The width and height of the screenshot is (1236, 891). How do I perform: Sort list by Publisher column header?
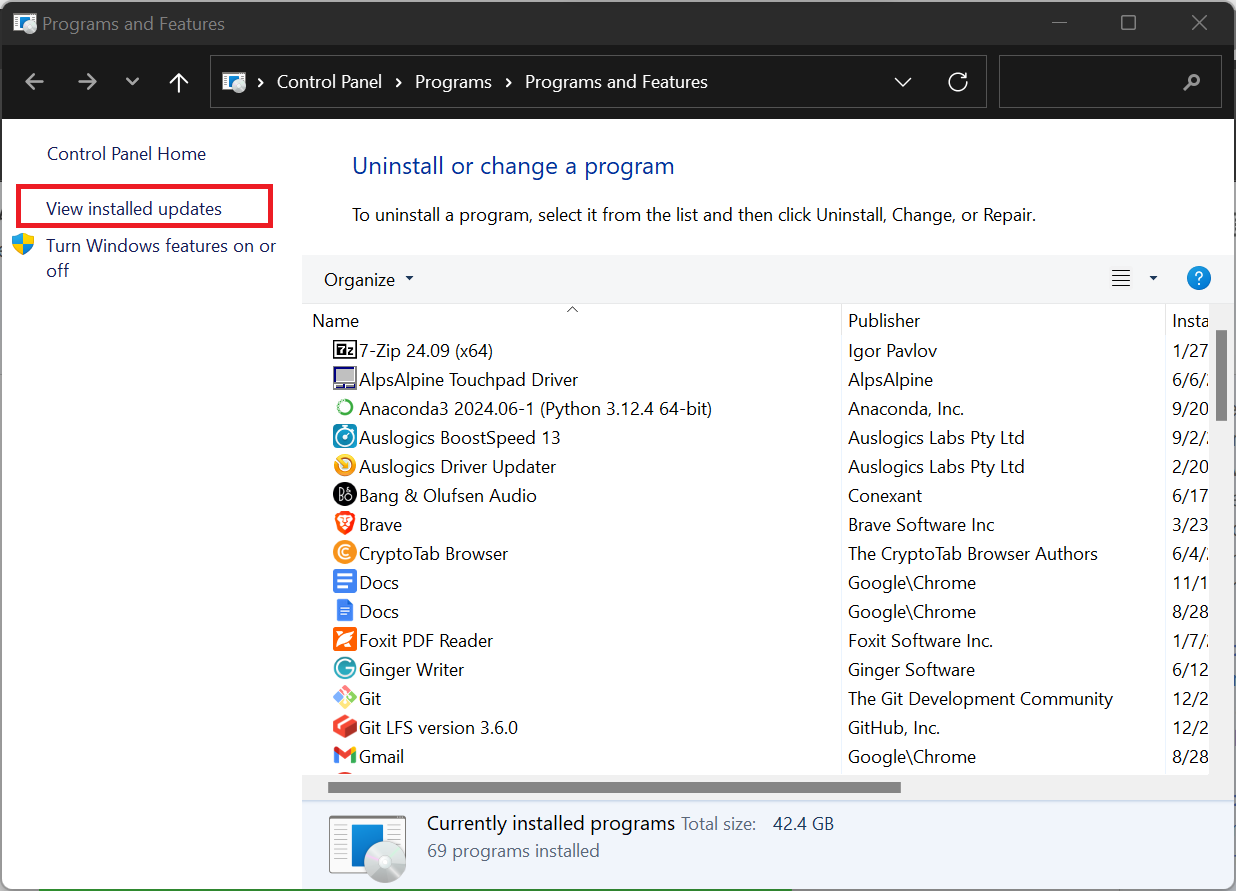[884, 321]
